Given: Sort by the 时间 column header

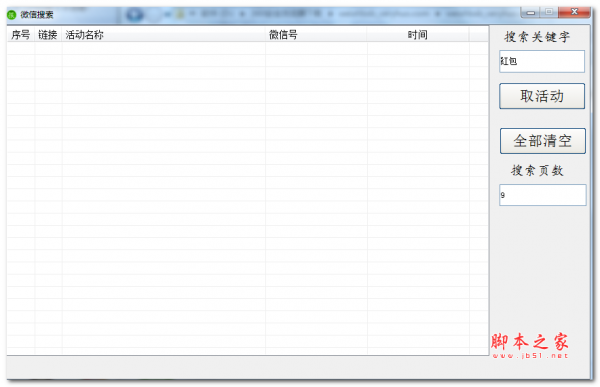Looking at the screenshot, I should coord(418,35).
